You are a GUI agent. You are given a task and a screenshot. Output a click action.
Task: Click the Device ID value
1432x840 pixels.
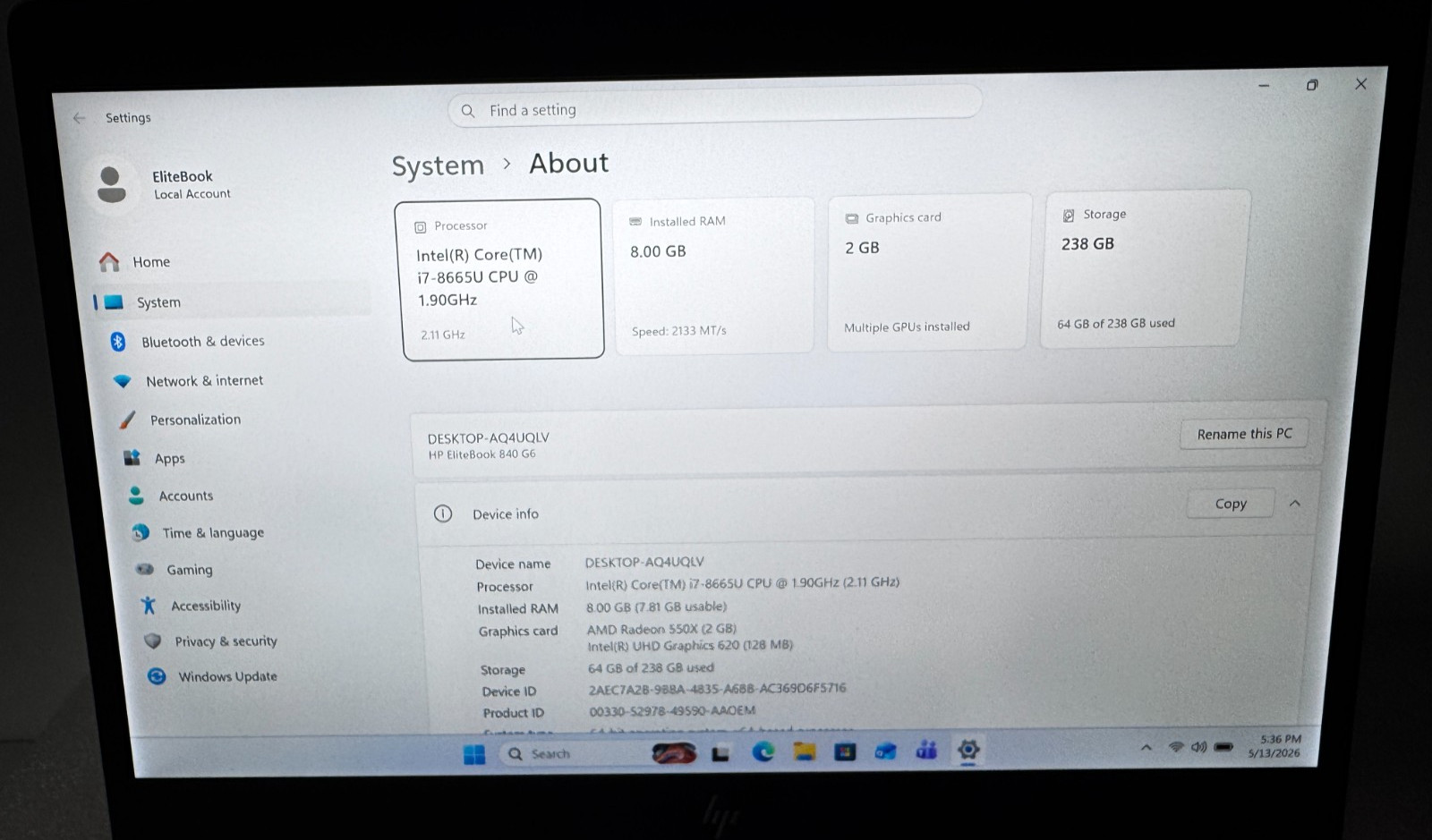point(717,689)
